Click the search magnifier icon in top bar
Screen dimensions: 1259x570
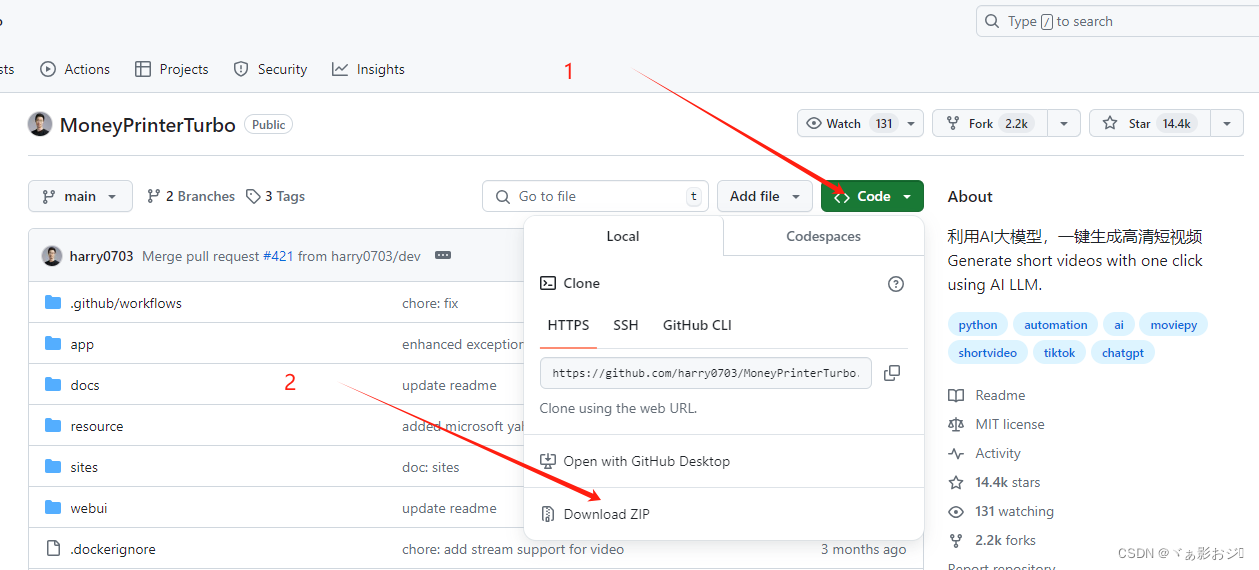(992, 21)
